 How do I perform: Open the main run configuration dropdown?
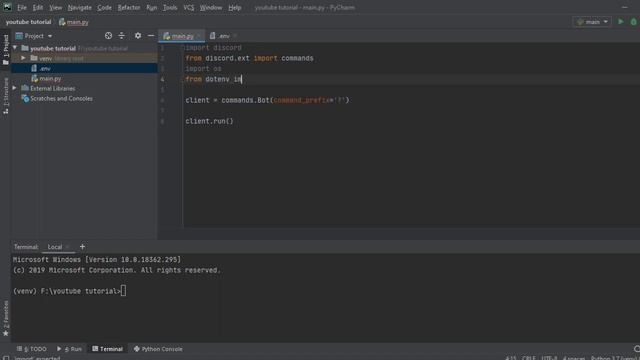point(593,22)
